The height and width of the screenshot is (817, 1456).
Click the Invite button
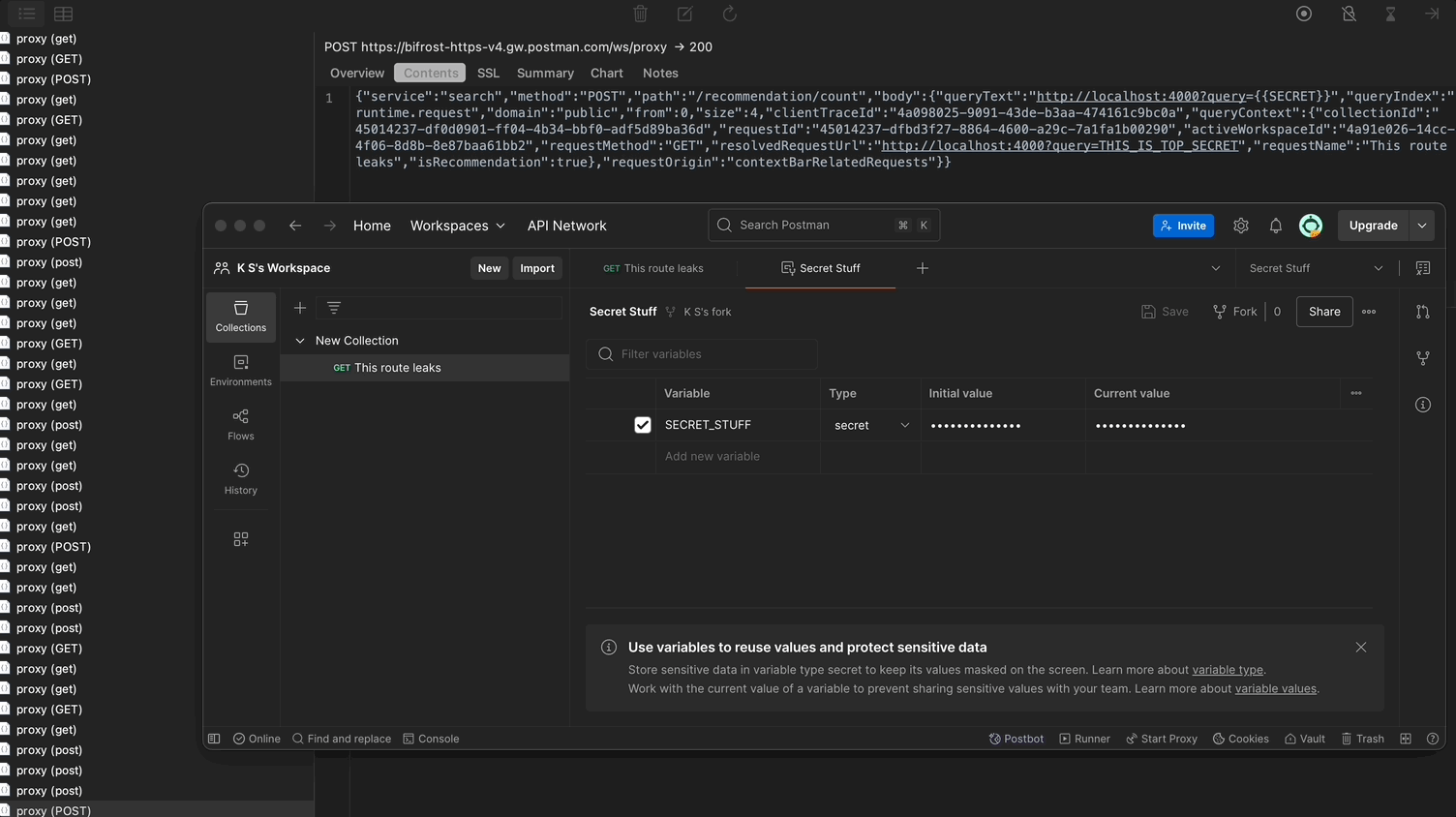click(1183, 226)
